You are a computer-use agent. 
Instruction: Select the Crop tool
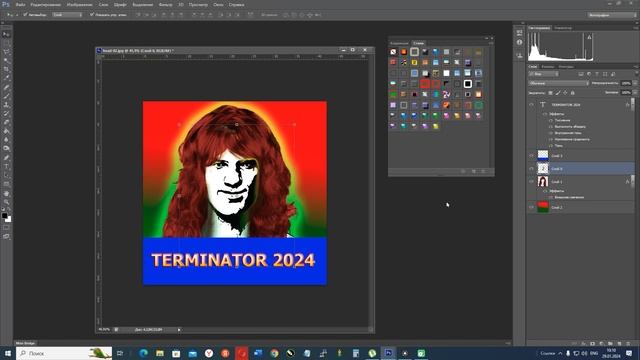pos(6,69)
